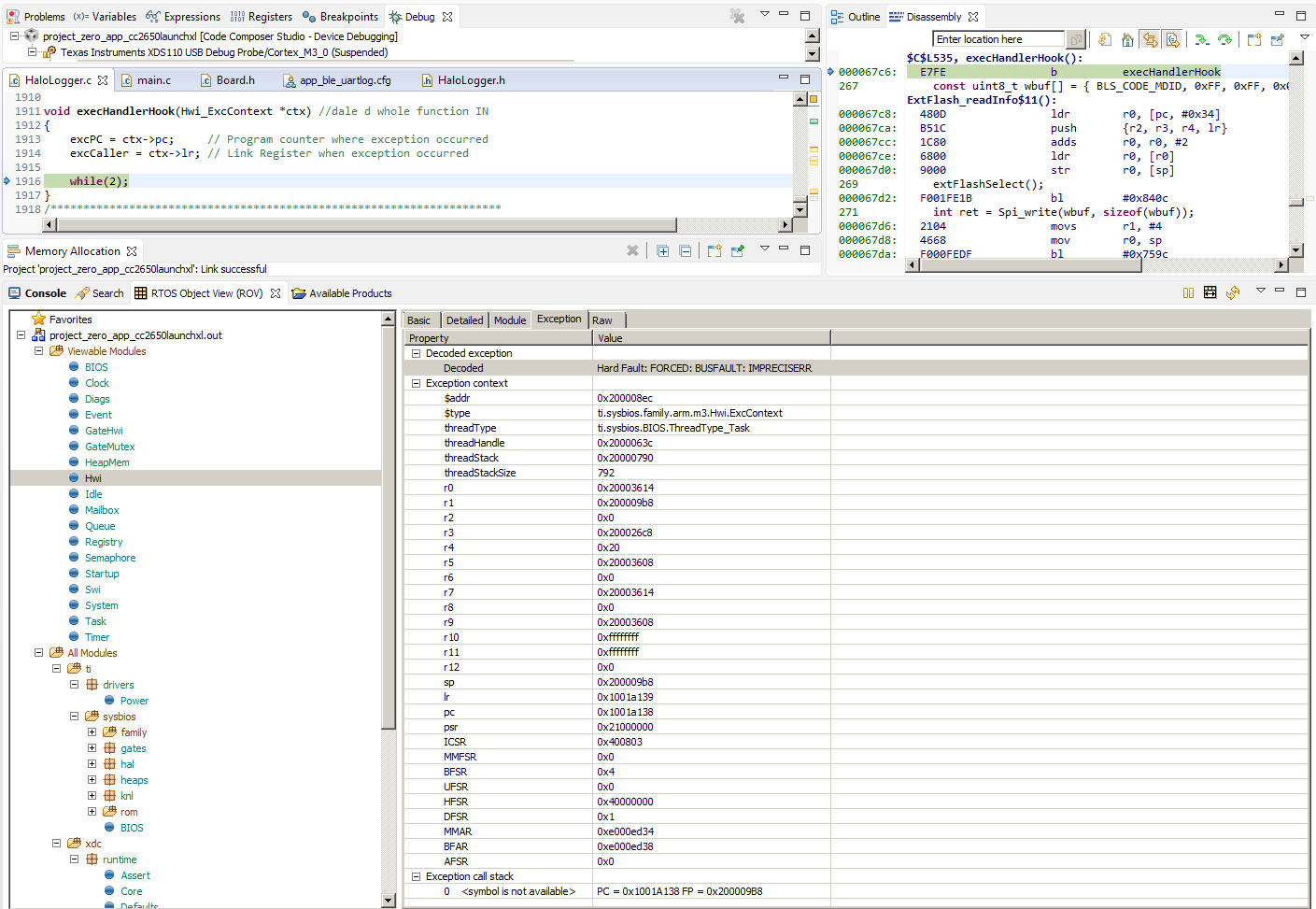Click the column layout icon in ROV toolbar
Screen dimensions: 1316x909
pos(1188,292)
